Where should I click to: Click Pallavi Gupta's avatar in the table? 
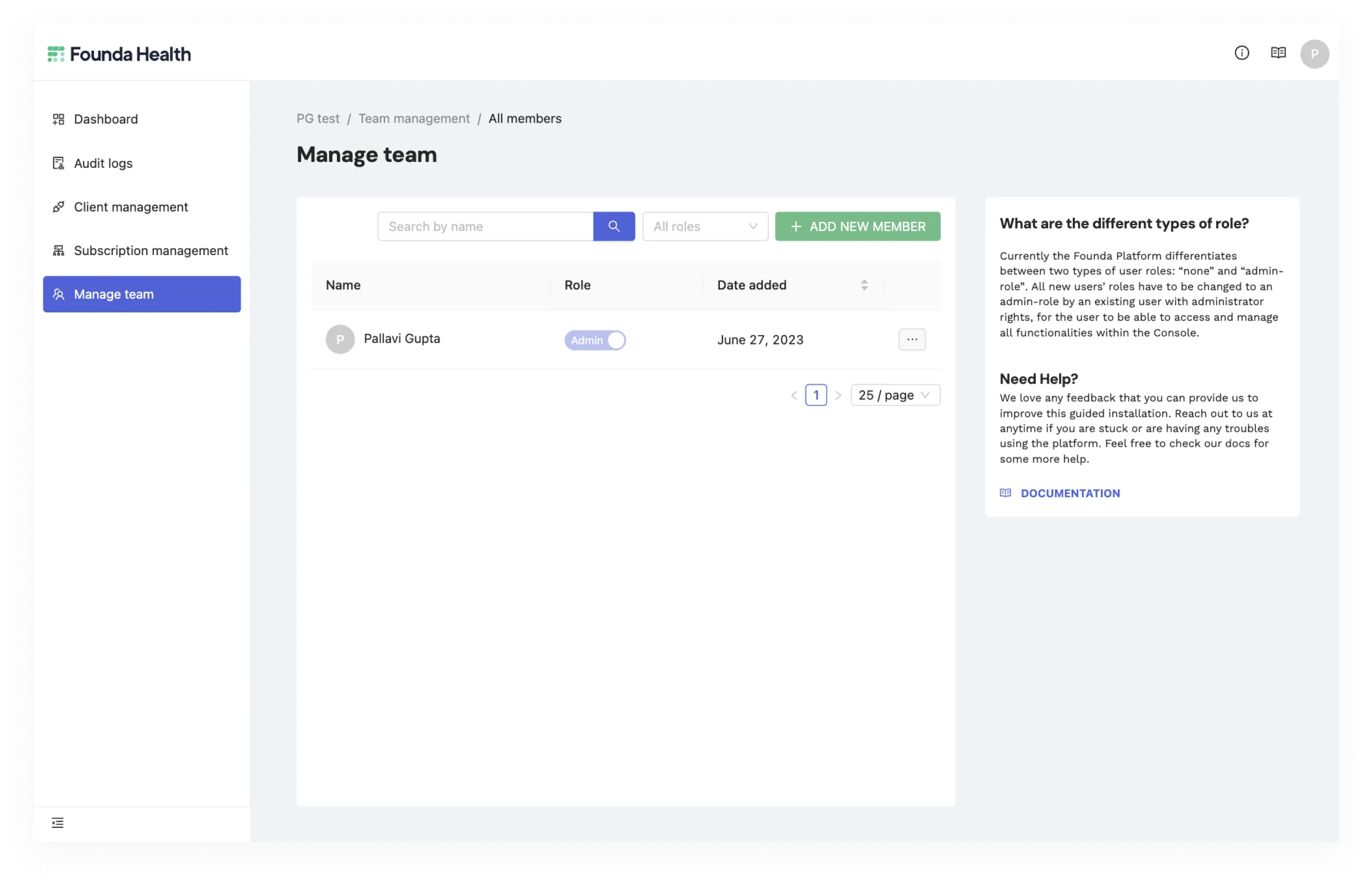[340, 340]
